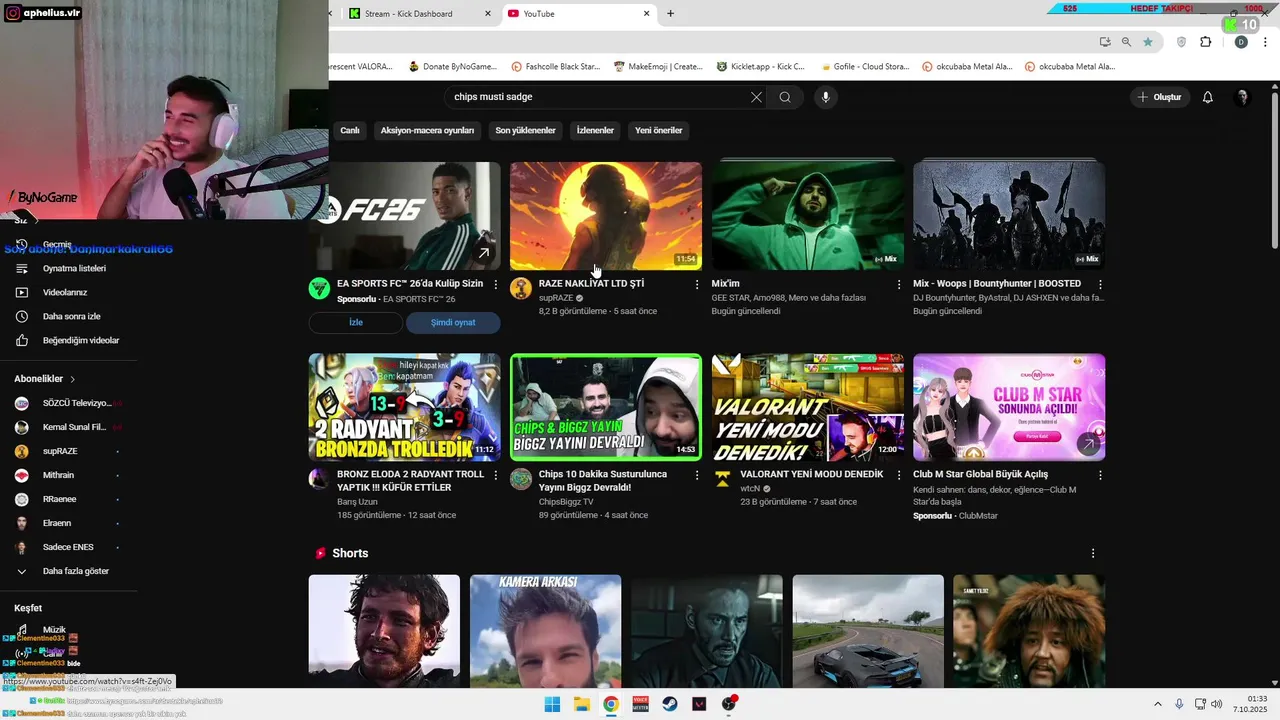Open File Explorer from taskbar
1280x720 pixels.
[581, 704]
